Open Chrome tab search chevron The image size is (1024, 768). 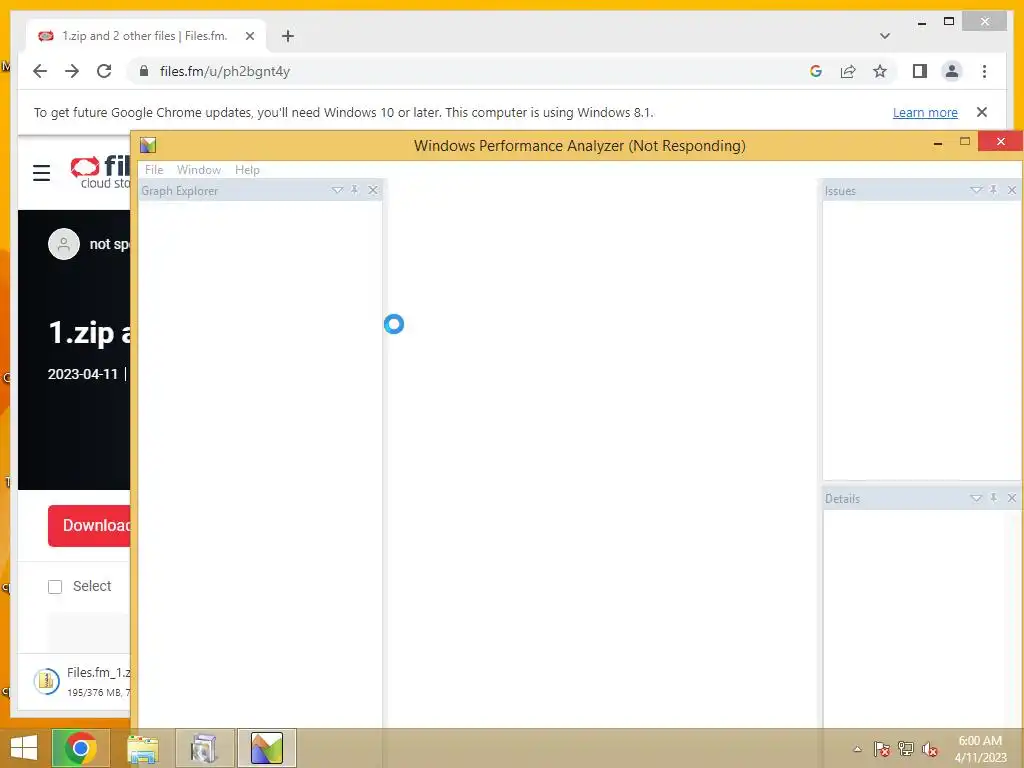(885, 36)
